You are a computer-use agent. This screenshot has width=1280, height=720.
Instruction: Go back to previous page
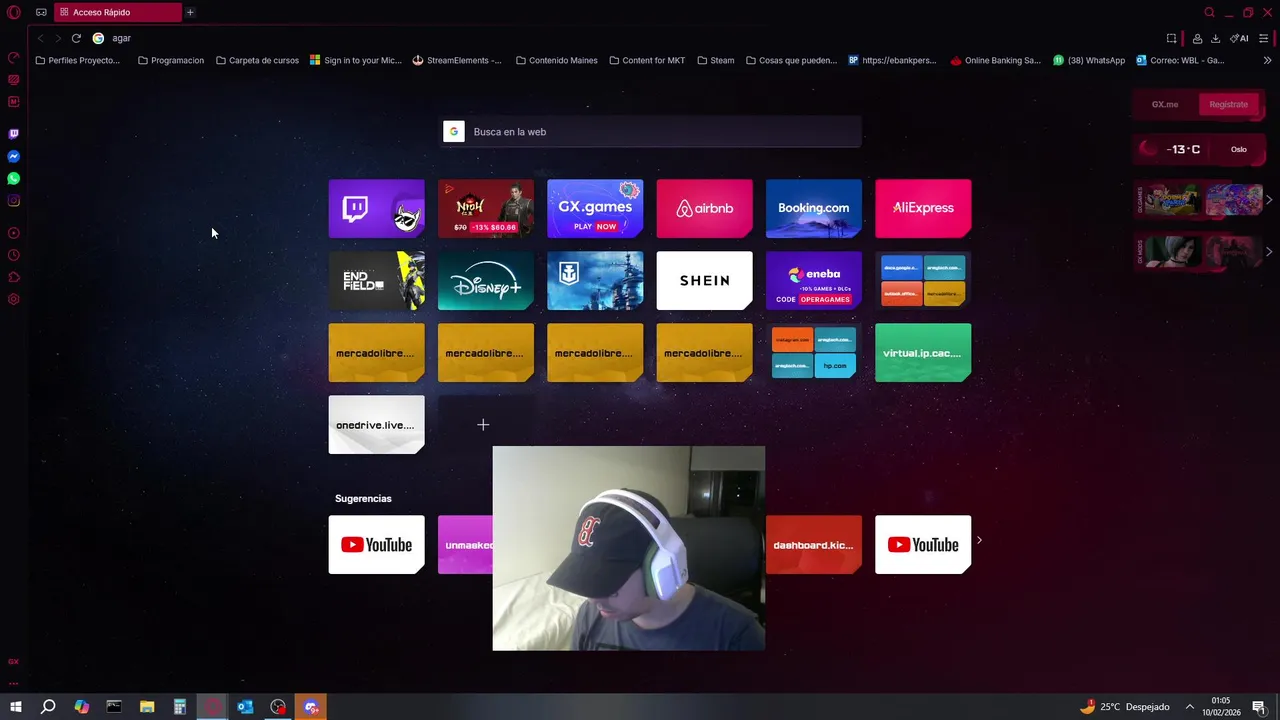(x=40, y=38)
